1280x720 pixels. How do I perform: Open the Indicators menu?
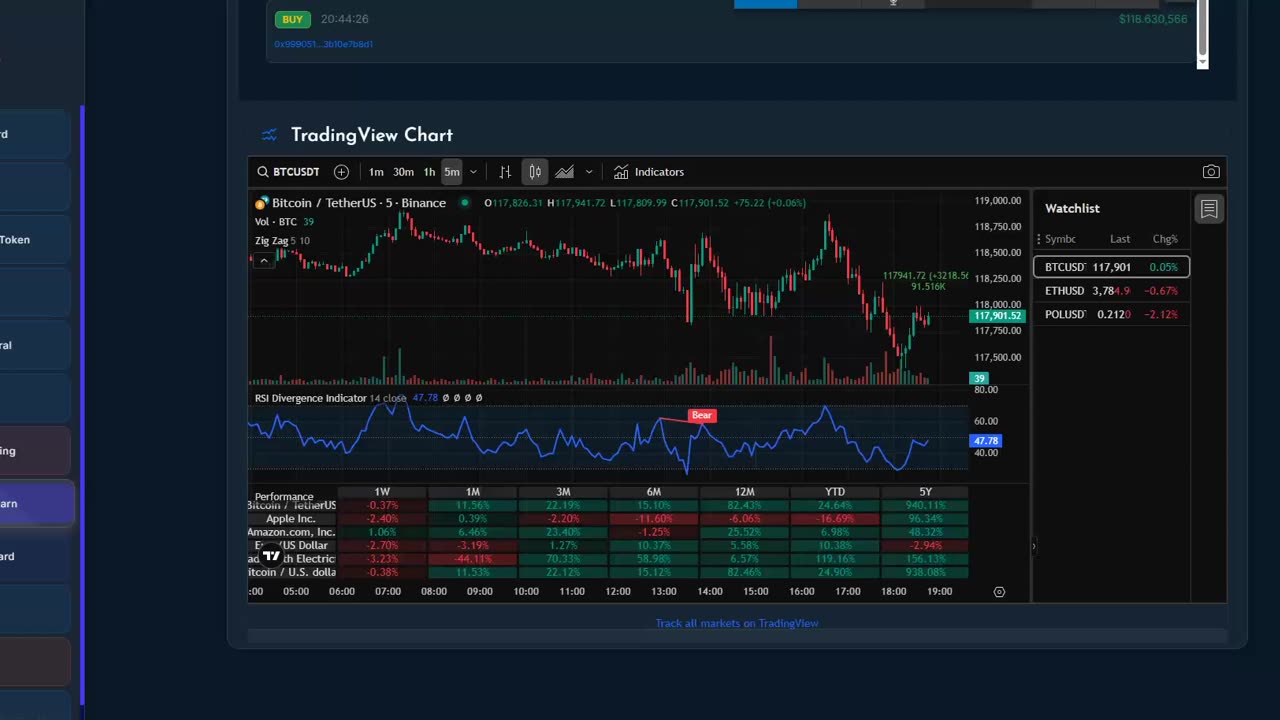tap(649, 172)
